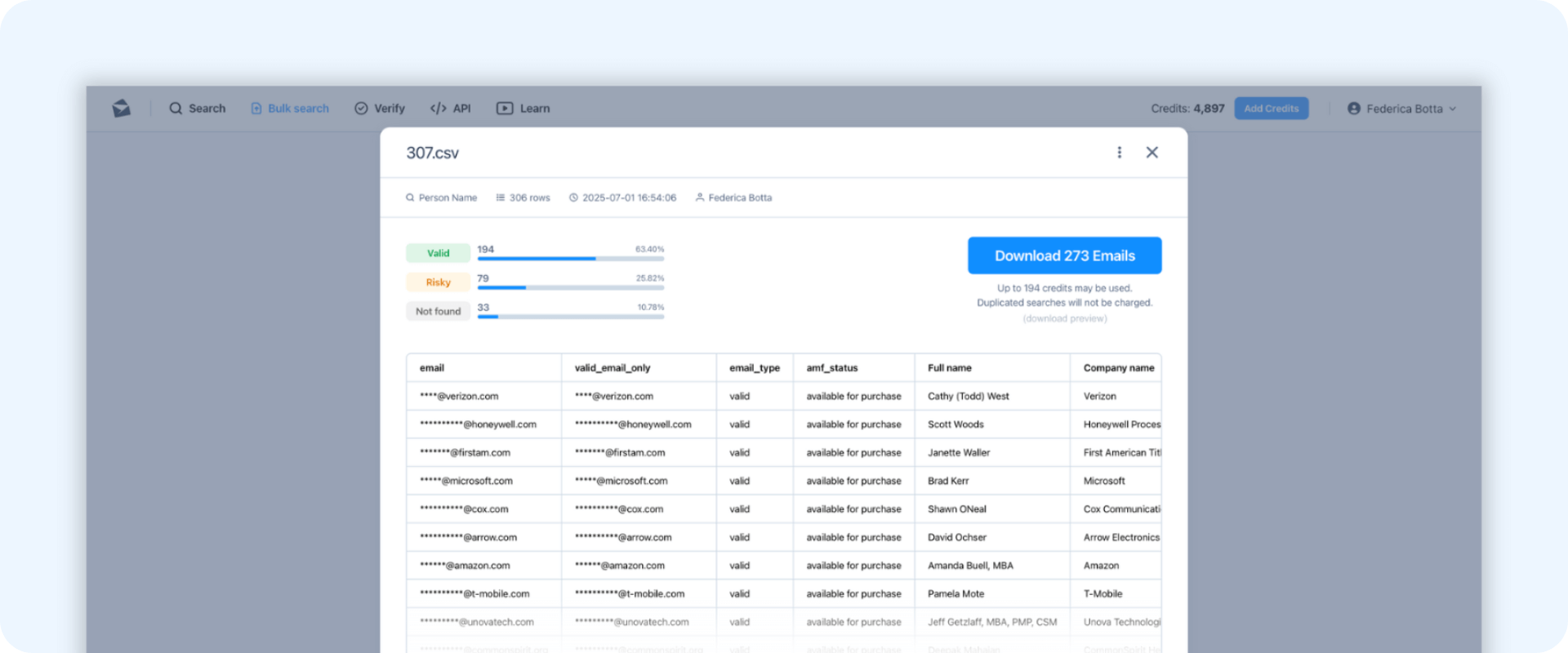Click the @microsoft.com cell in email column
Screen dimensions: 1568x653
click(x=483, y=481)
